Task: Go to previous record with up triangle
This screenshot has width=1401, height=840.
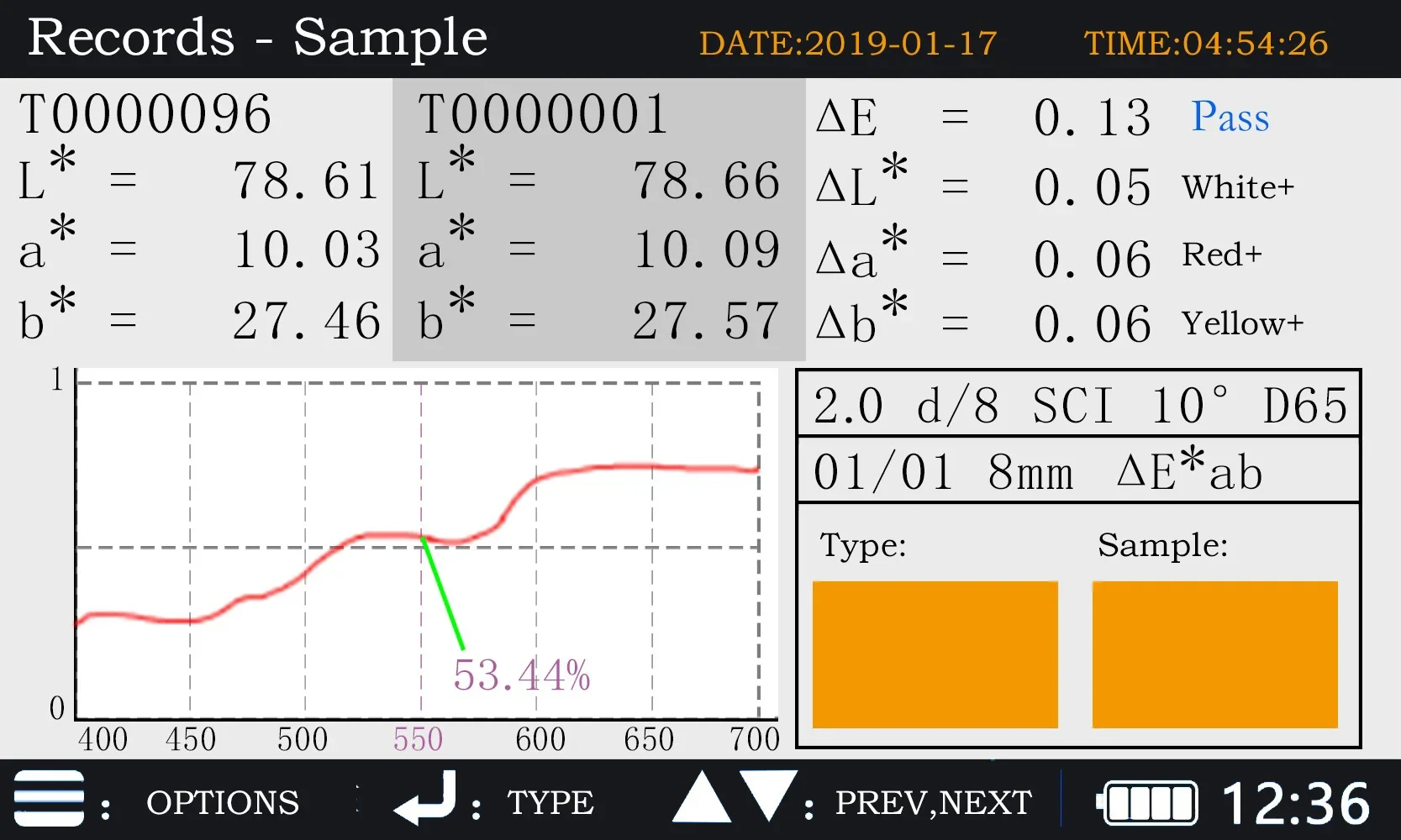Action: (702, 796)
